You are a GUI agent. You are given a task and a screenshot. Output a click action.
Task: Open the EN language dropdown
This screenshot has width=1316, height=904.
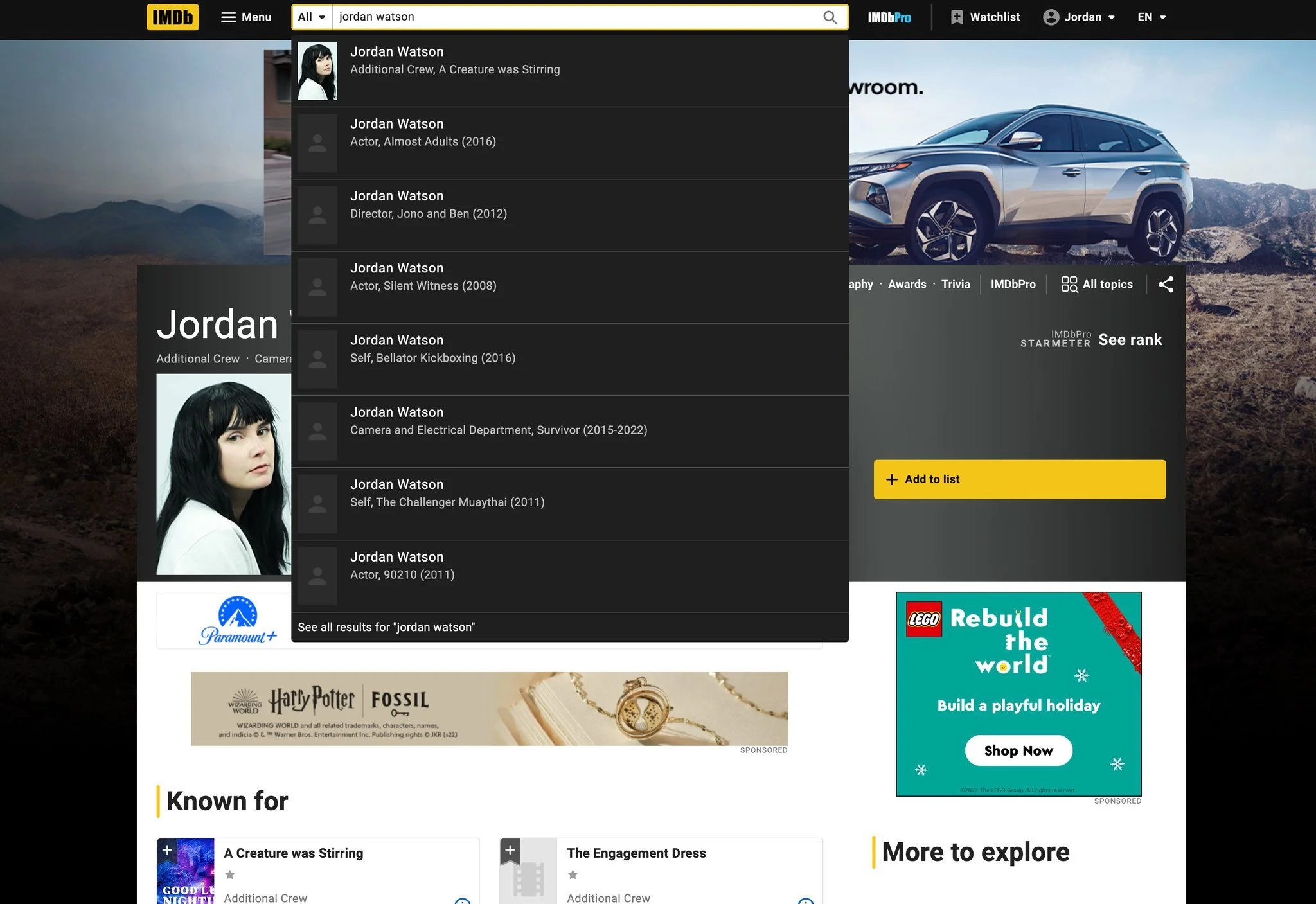pyautogui.click(x=1151, y=17)
